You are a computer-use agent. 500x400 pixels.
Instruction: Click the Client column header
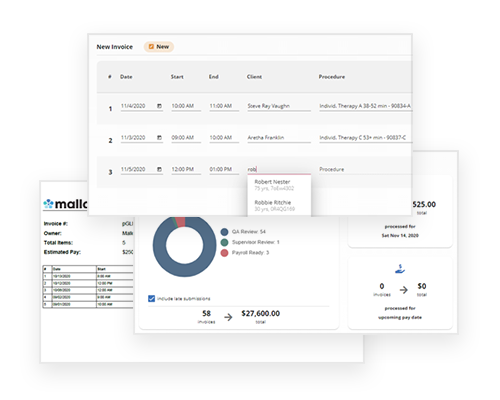tap(254, 77)
